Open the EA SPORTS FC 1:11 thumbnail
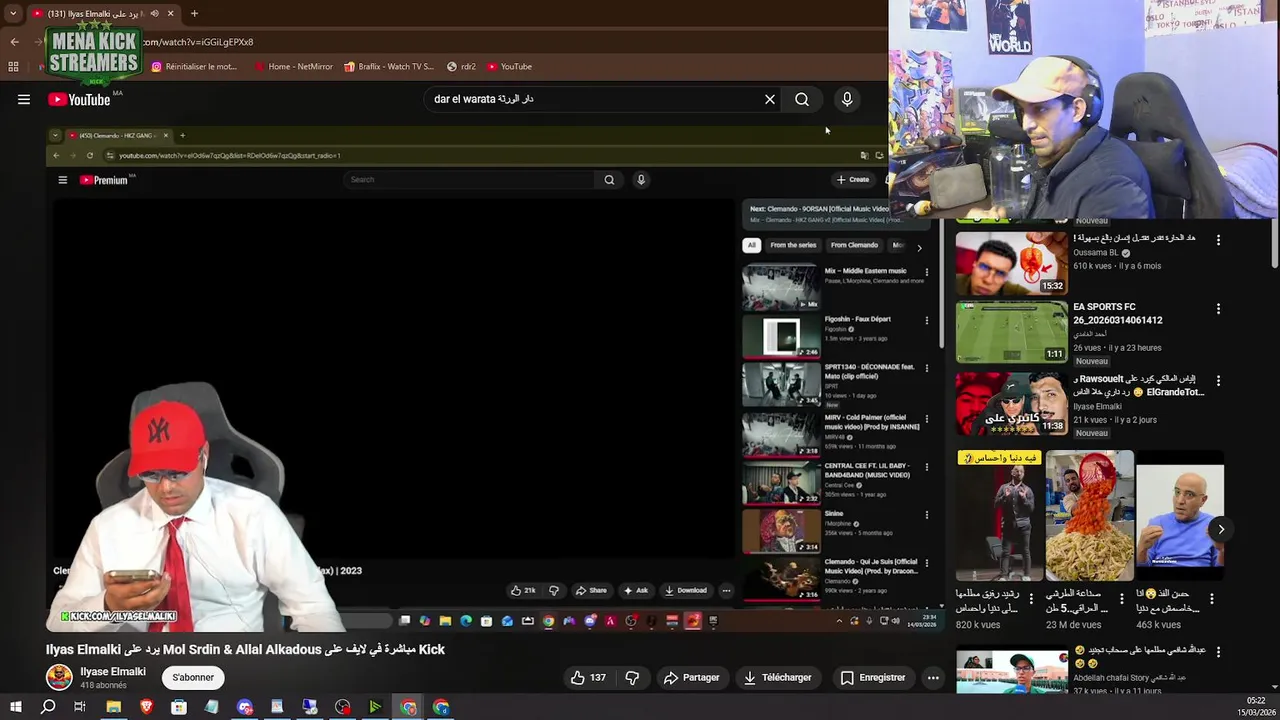This screenshot has width=1280, height=720. (1012, 332)
